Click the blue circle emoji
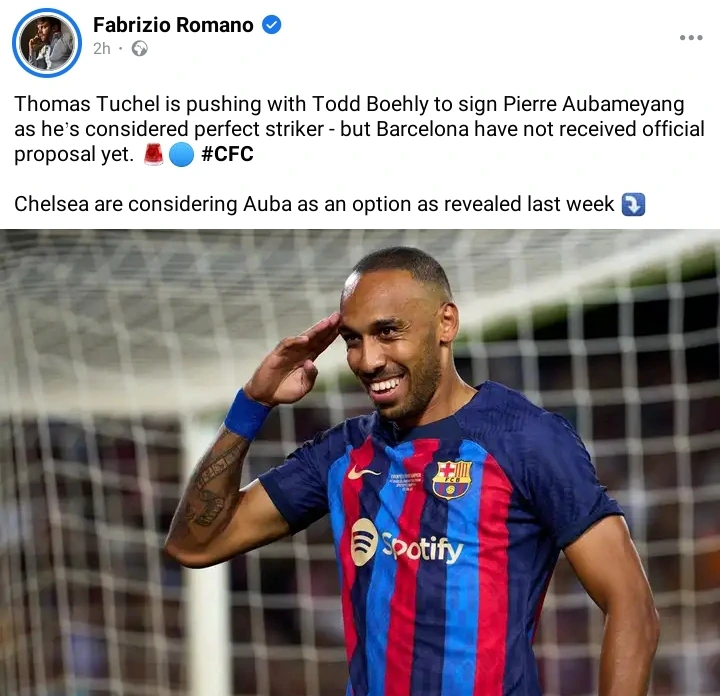Image resolution: width=720 pixels, height=696 pixels. (x=181, y=155)
